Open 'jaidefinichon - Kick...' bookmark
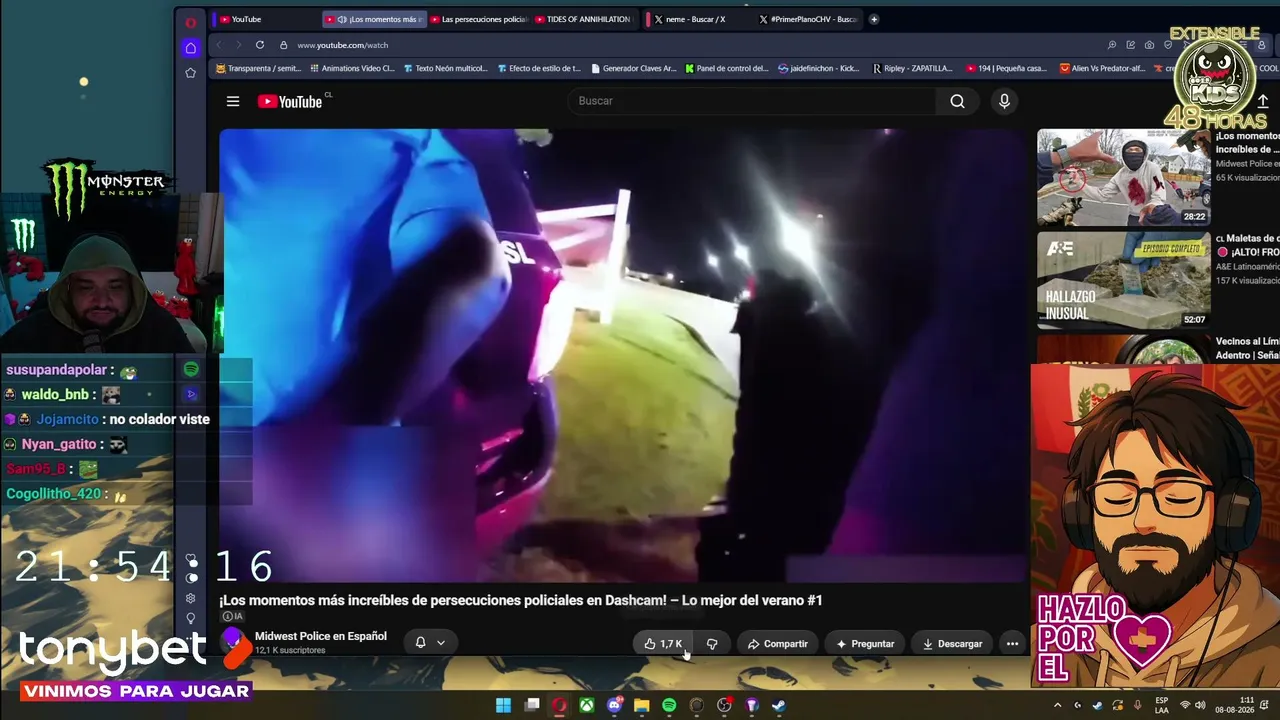This screenshot has height=720, width=1280. pyautogui.click(x=819, y=69)
